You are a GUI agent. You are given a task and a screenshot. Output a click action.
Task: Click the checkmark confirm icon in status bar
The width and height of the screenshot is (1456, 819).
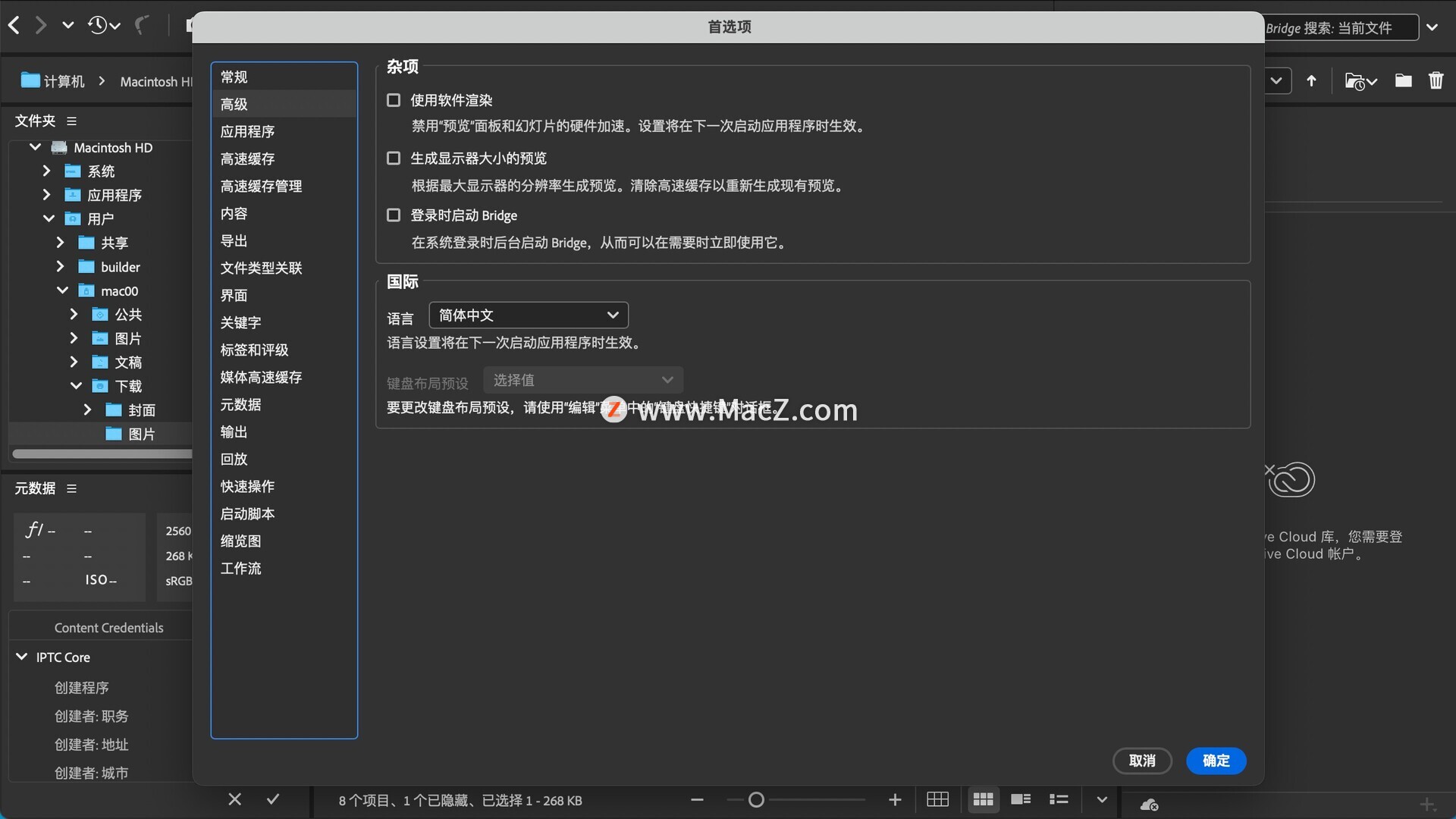tap(273, 799)
